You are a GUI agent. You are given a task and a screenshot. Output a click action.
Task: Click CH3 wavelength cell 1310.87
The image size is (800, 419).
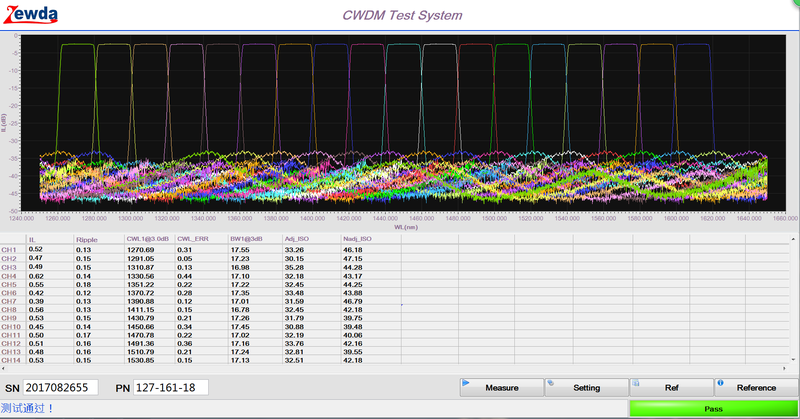coord(140,267)
